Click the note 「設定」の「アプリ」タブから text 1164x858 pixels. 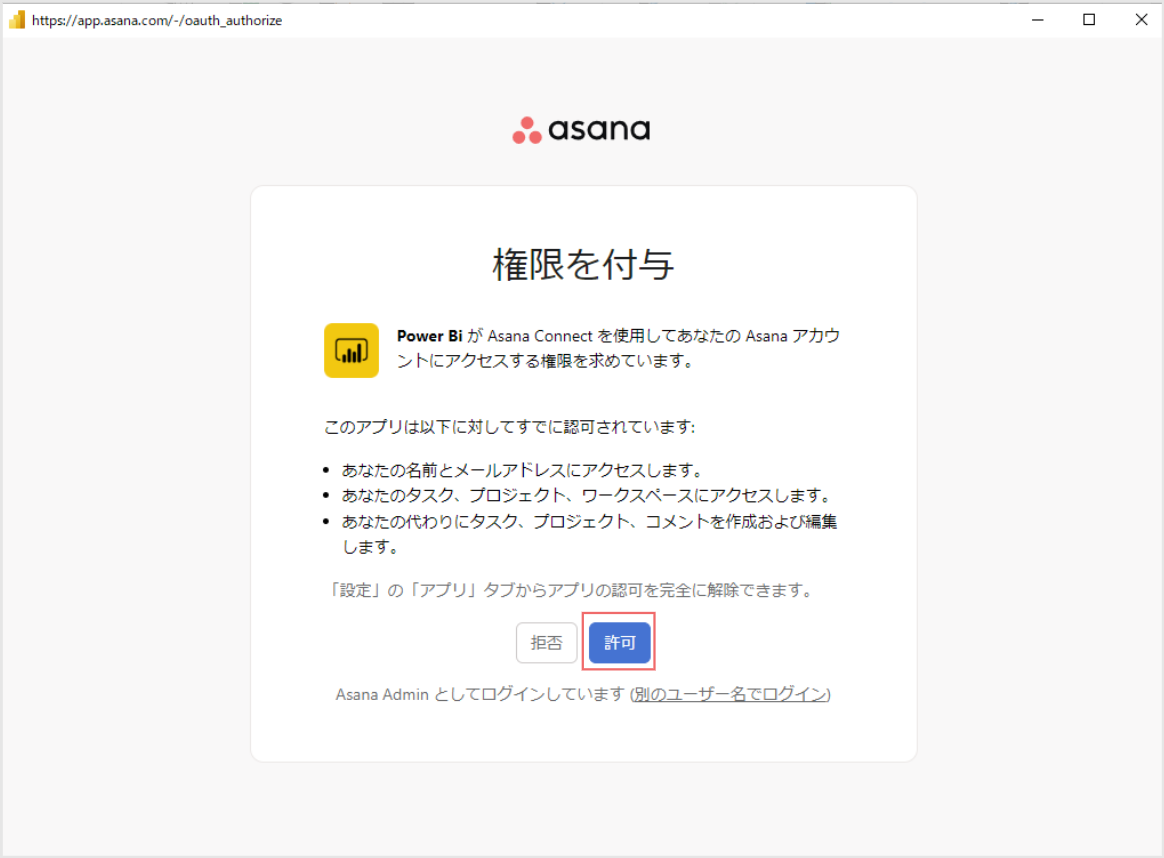[x=572, y=590]
